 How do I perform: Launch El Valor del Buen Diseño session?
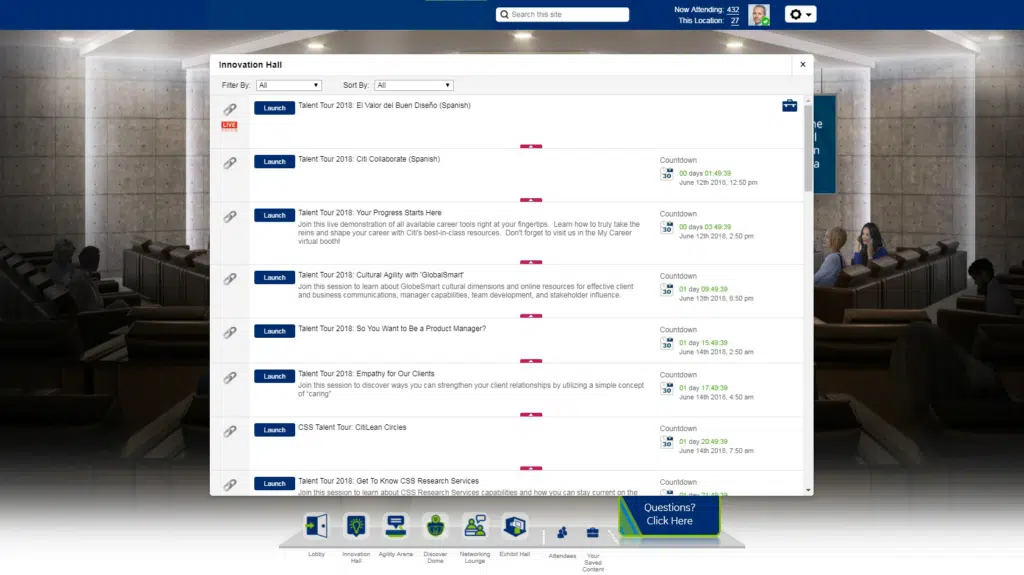(x=274, y=108)
